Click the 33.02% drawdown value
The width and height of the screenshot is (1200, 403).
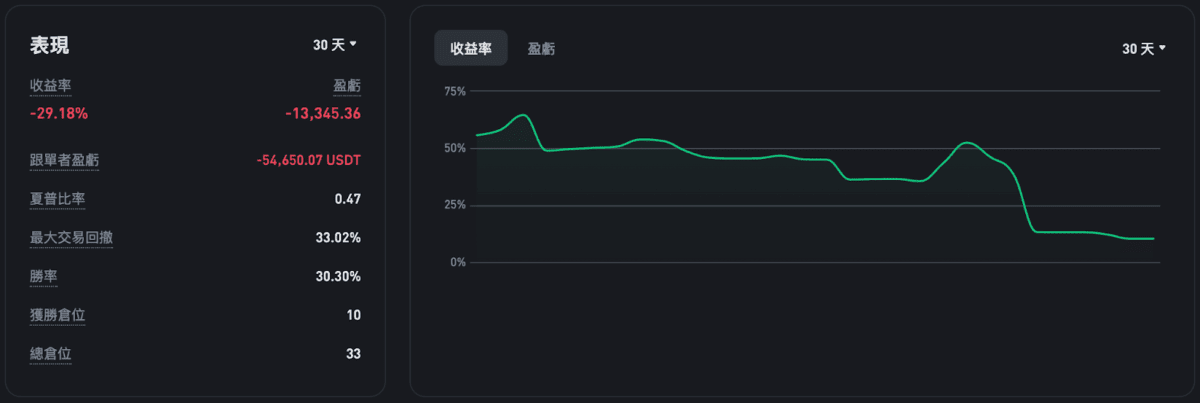[338, 238]
